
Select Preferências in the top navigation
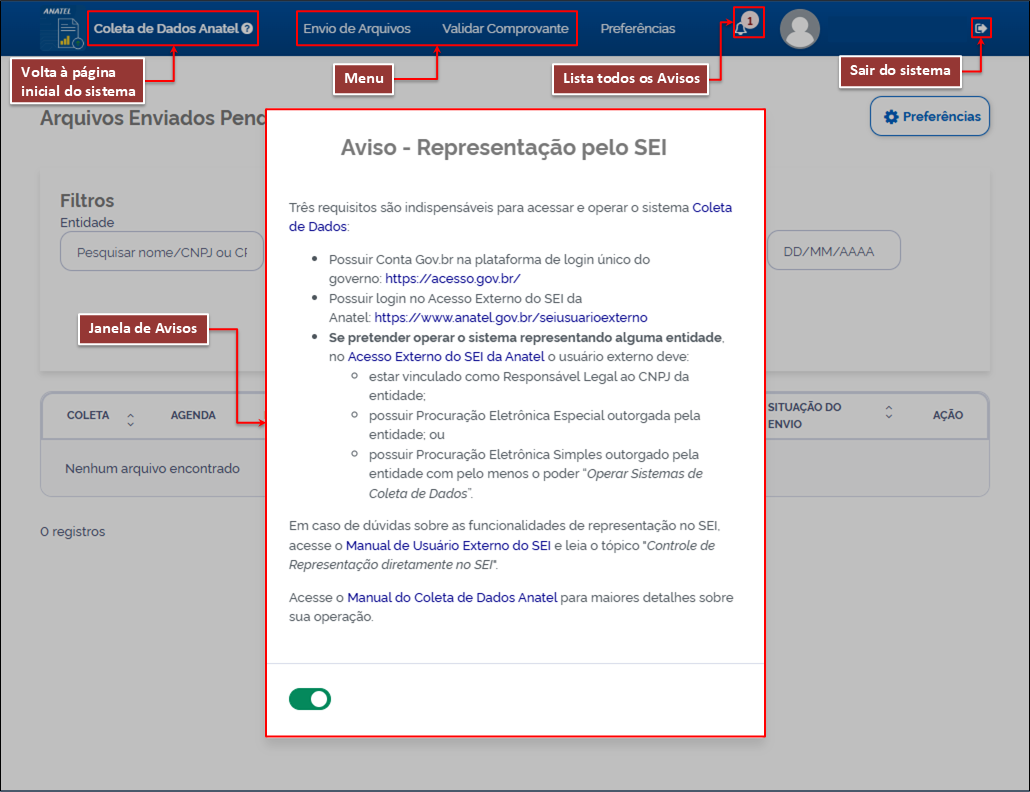point(638,29)
